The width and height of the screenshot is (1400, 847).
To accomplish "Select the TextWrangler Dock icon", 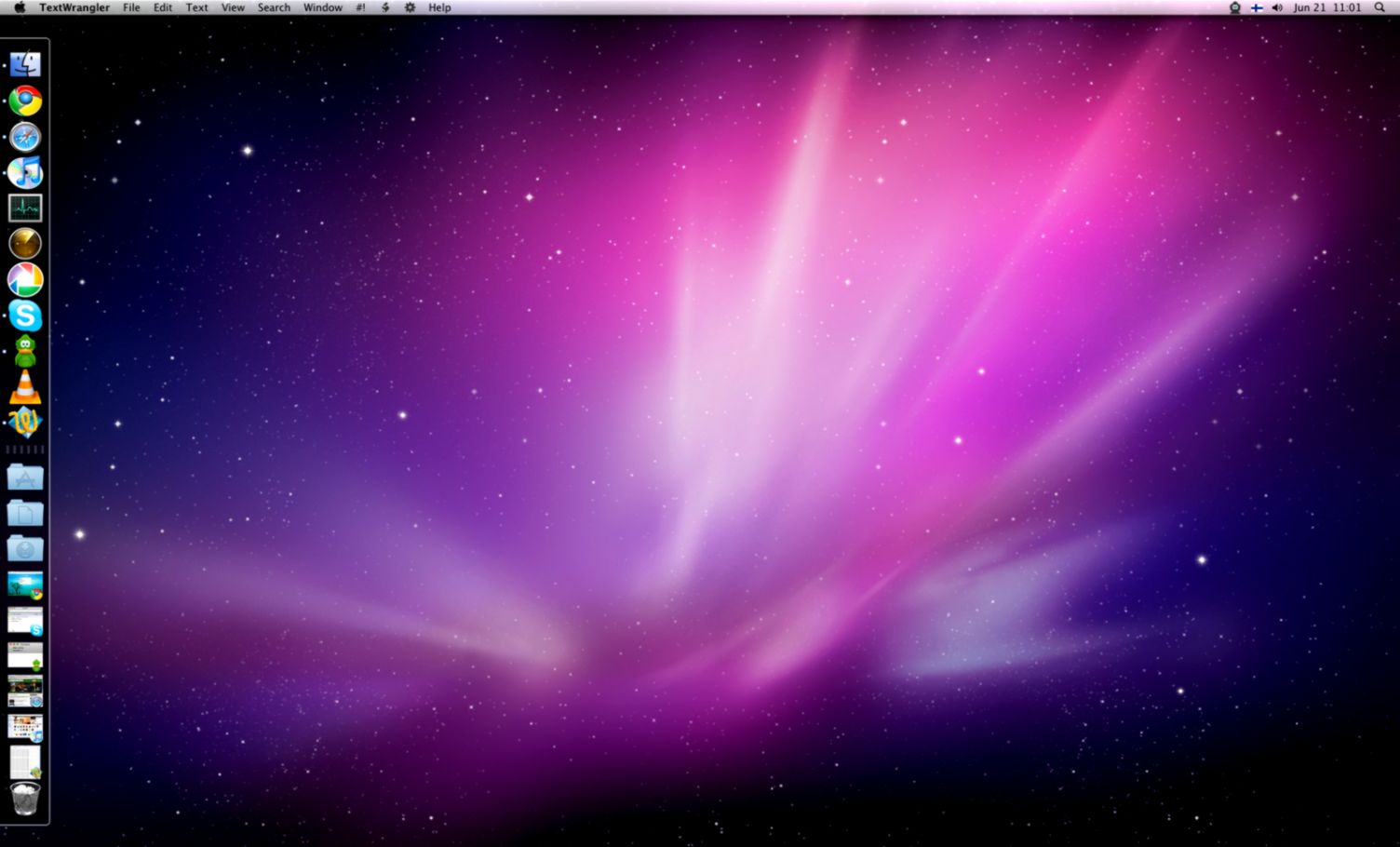I will pyautogui.click(x=25, y=423).
